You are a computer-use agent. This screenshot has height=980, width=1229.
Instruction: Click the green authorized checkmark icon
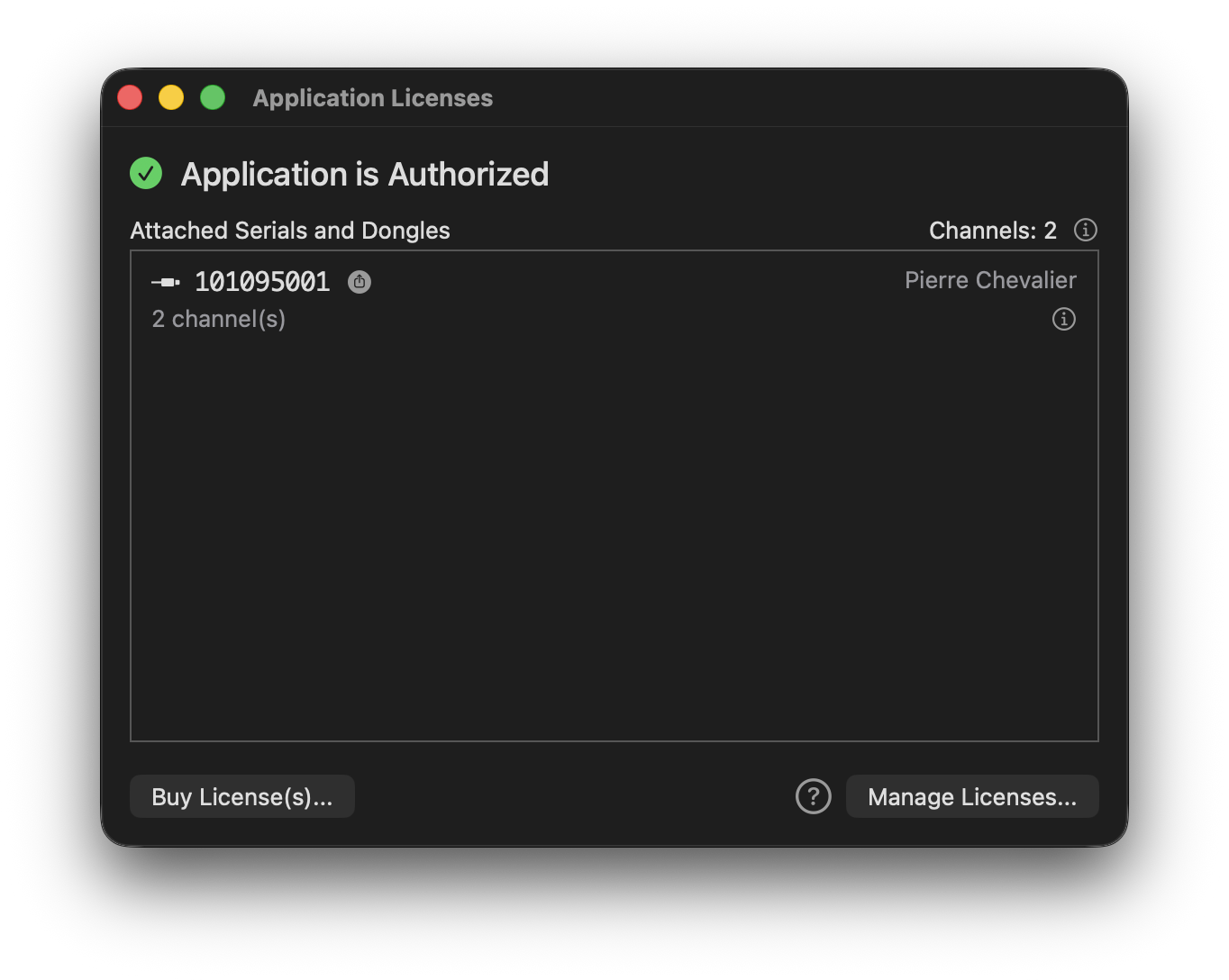click(146, 173)
